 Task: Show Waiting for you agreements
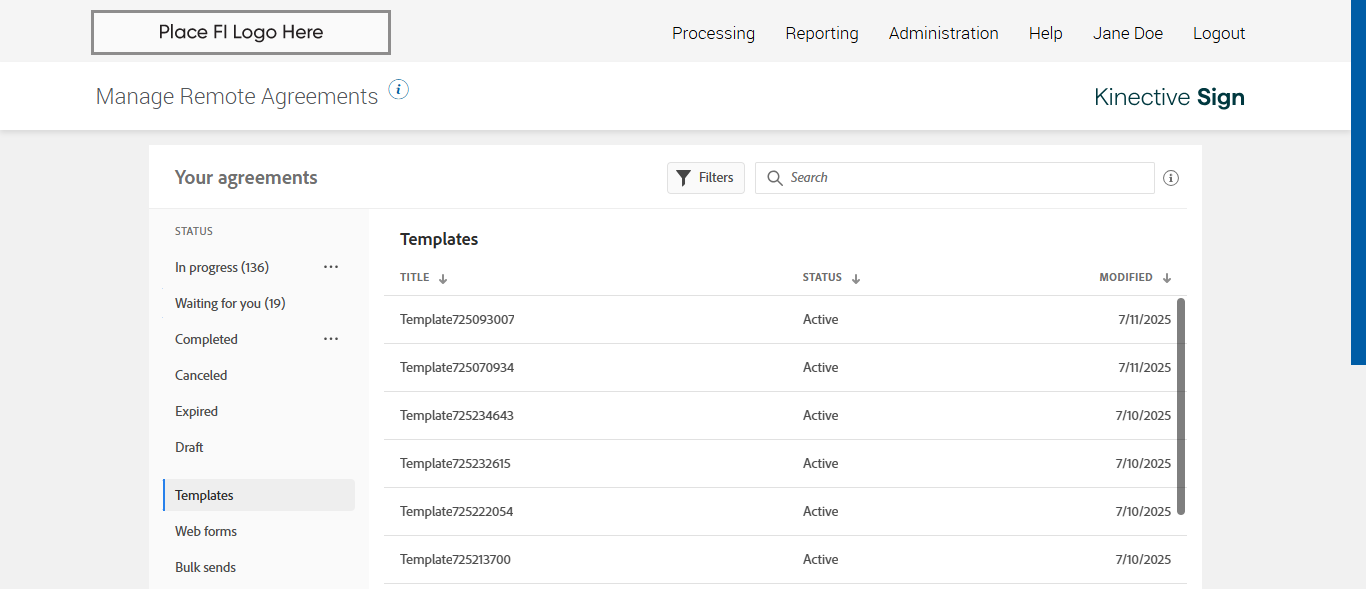(x=230, y=303)
